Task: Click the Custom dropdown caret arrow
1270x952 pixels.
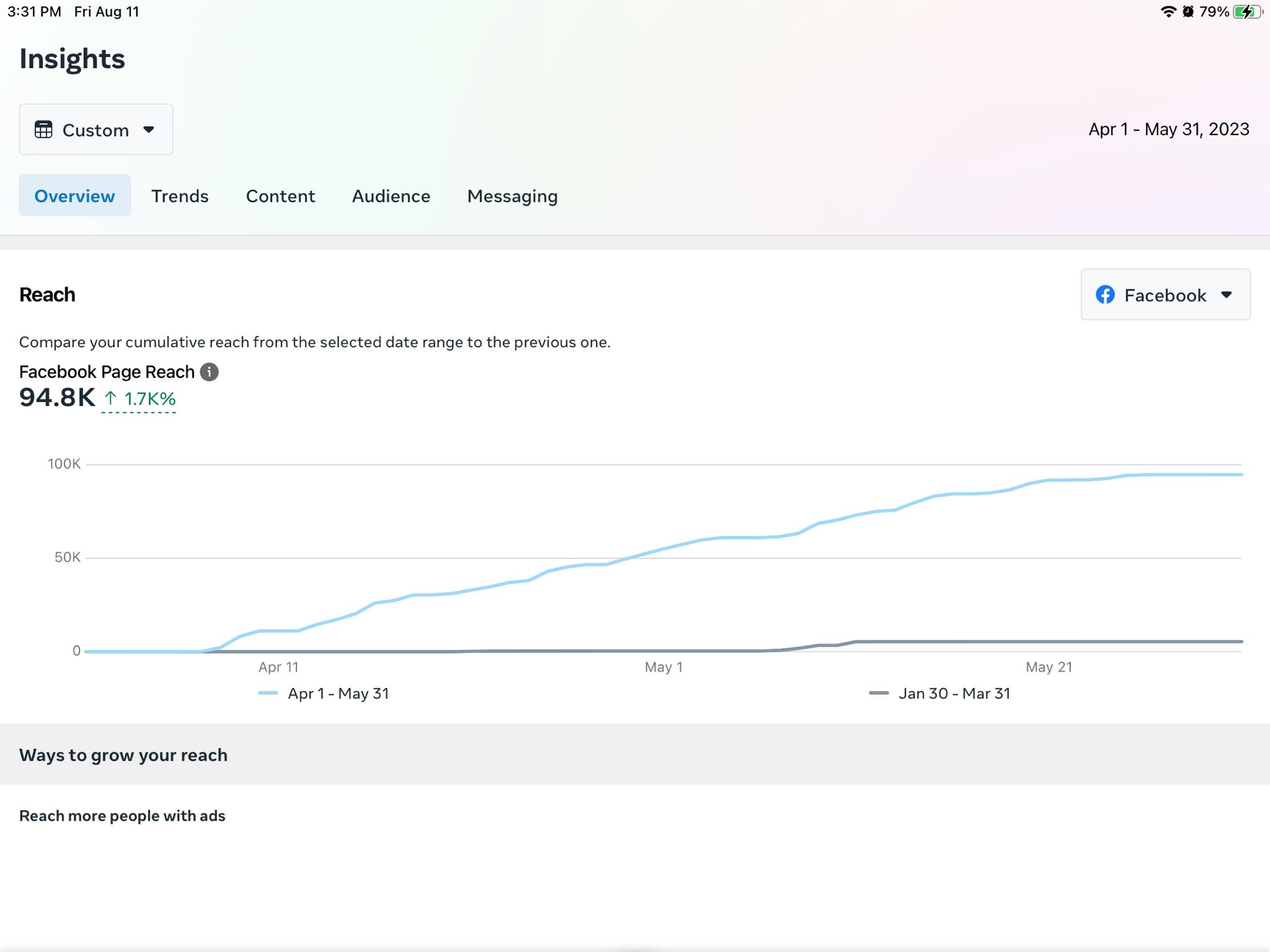Action: 148,130
